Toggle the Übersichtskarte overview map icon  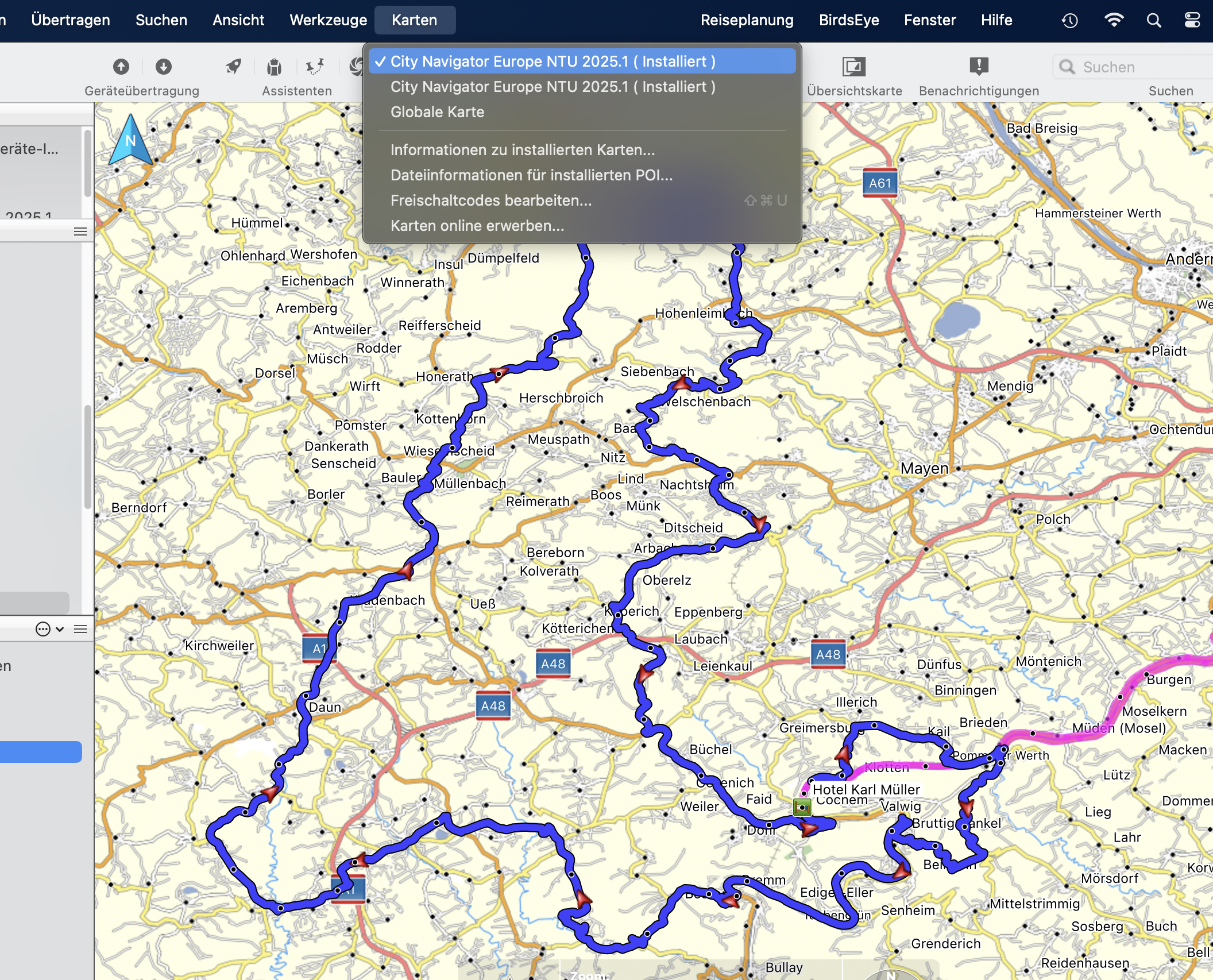click(x=853, y=67)
